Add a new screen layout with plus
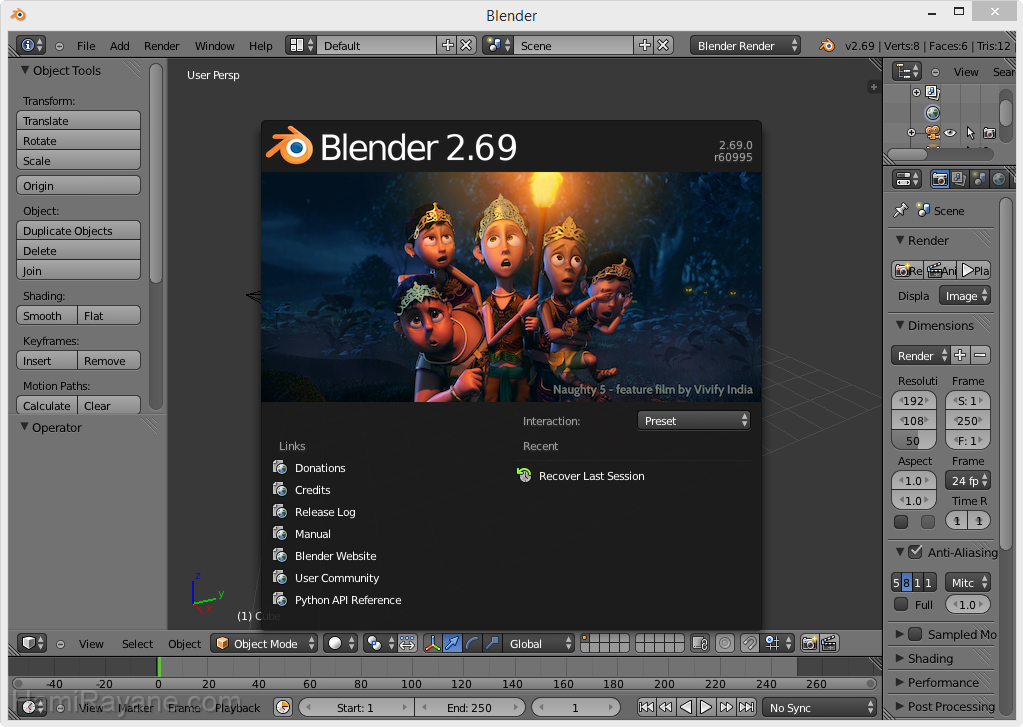This screenshot has height=727, width=1023. [448, 45]
